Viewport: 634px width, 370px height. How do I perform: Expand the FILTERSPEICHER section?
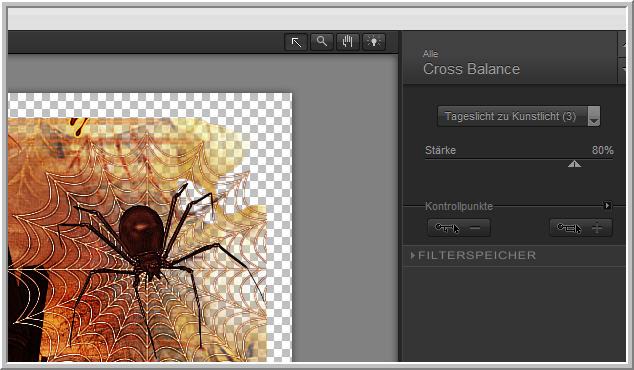(x=473, y=256)
